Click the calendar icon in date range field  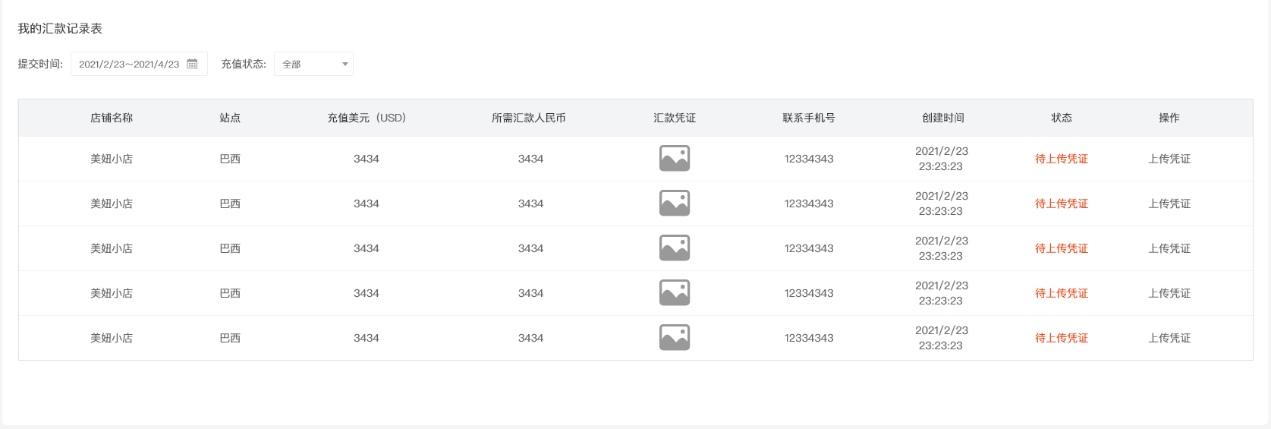193,64
